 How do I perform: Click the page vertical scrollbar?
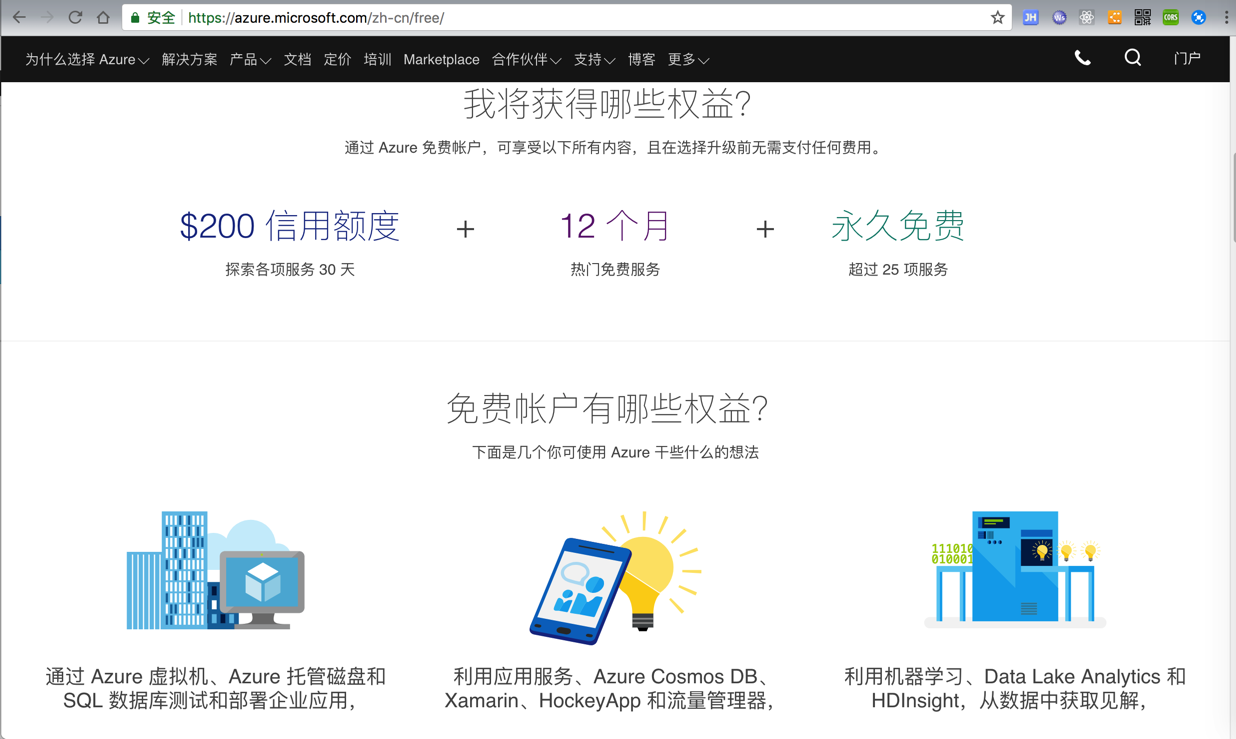click(x=1232, y=197)
